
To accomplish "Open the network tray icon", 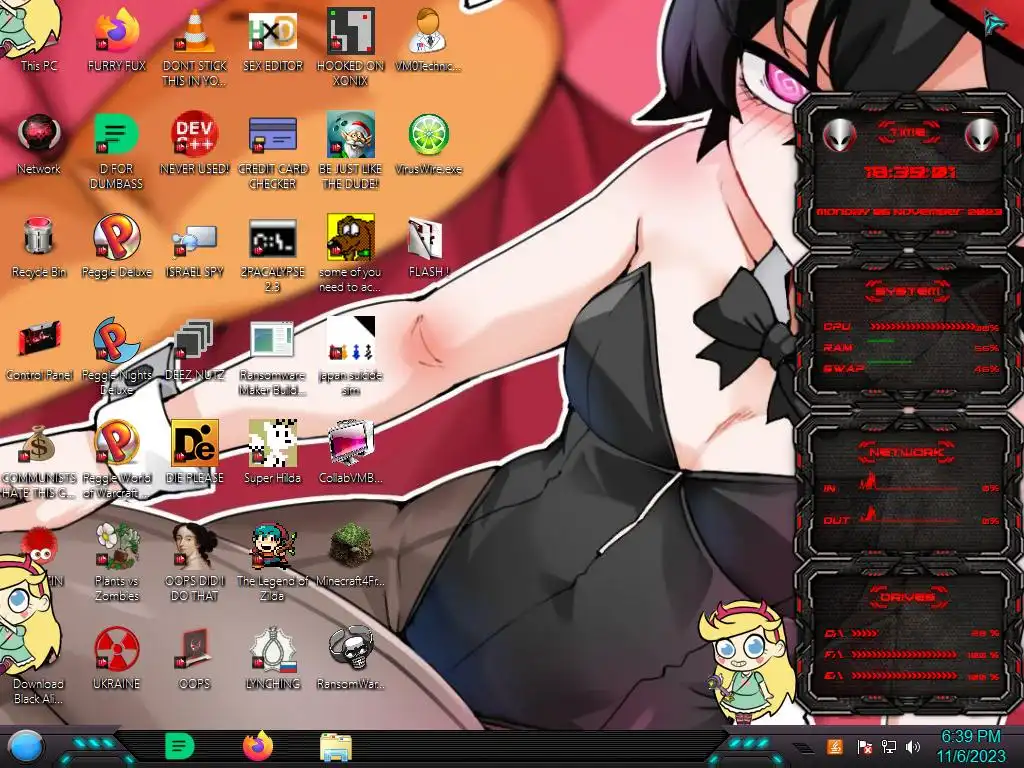I will tap(889, 746).
